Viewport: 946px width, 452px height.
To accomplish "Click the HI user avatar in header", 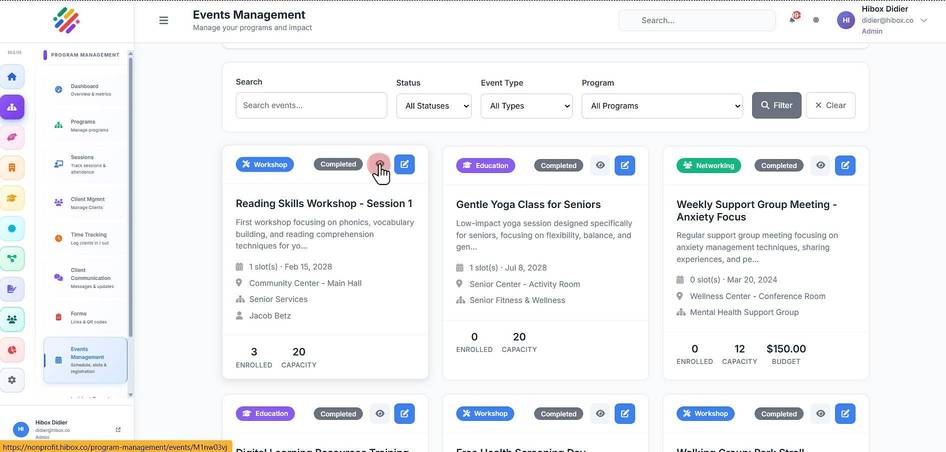I will coord(846,20).
